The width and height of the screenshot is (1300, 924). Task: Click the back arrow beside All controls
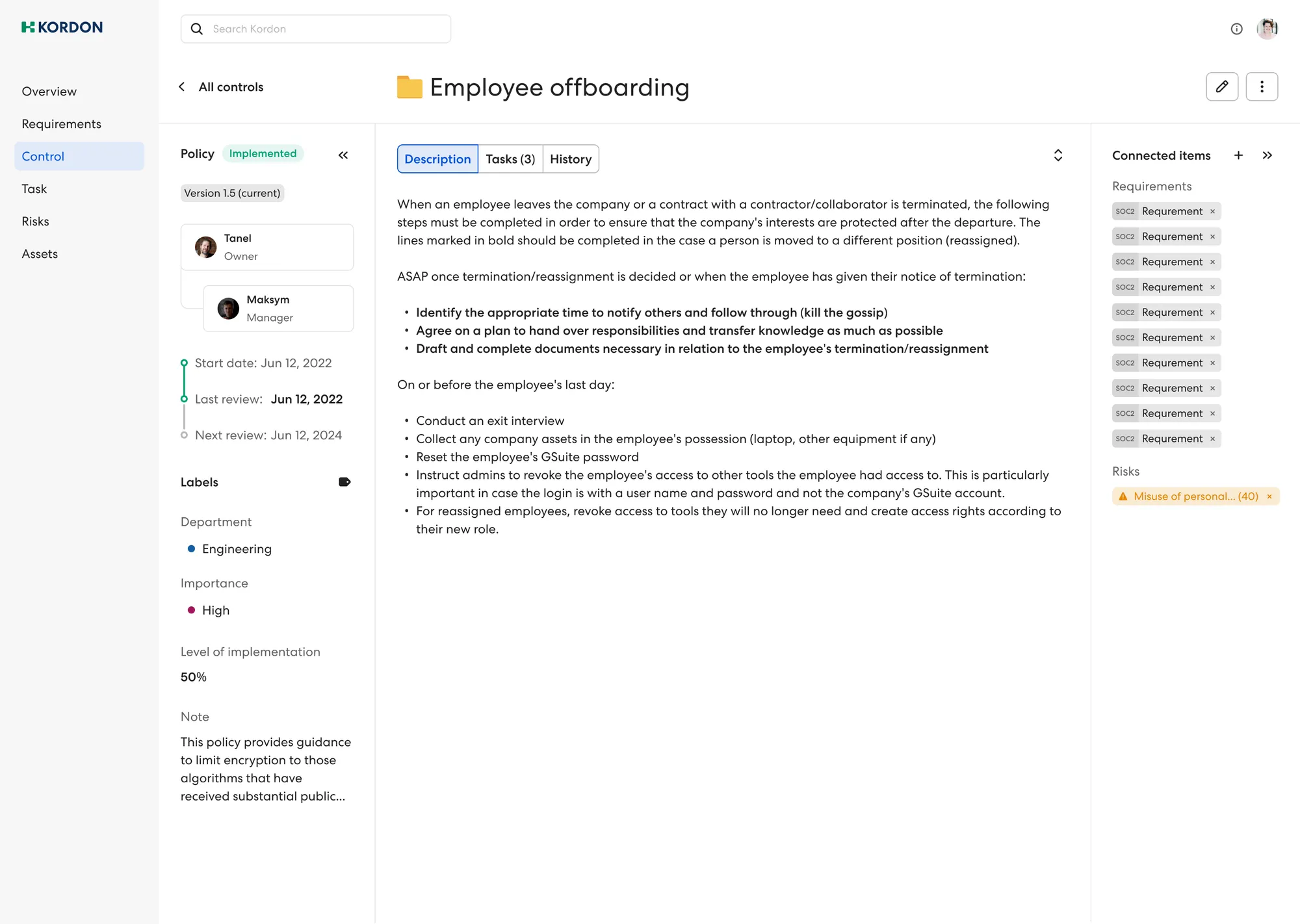(x=182, y=86)
